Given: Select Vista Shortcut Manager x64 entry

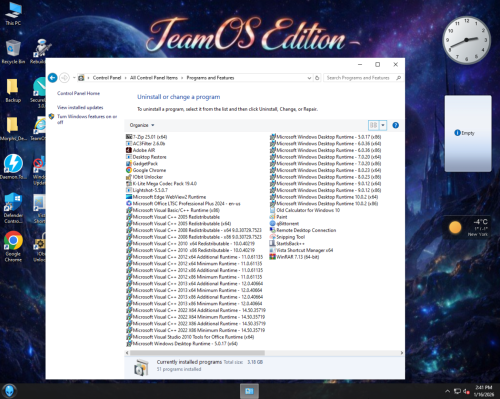Looking at the screenshot, I should pyautogui.click(x=301, y=250).
